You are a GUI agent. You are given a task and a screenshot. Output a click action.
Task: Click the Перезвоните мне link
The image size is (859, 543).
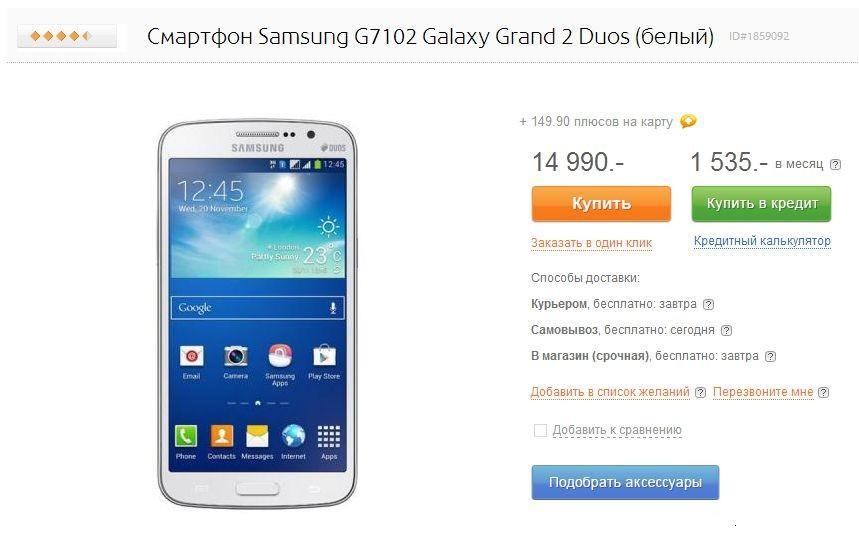coord(763,392)
